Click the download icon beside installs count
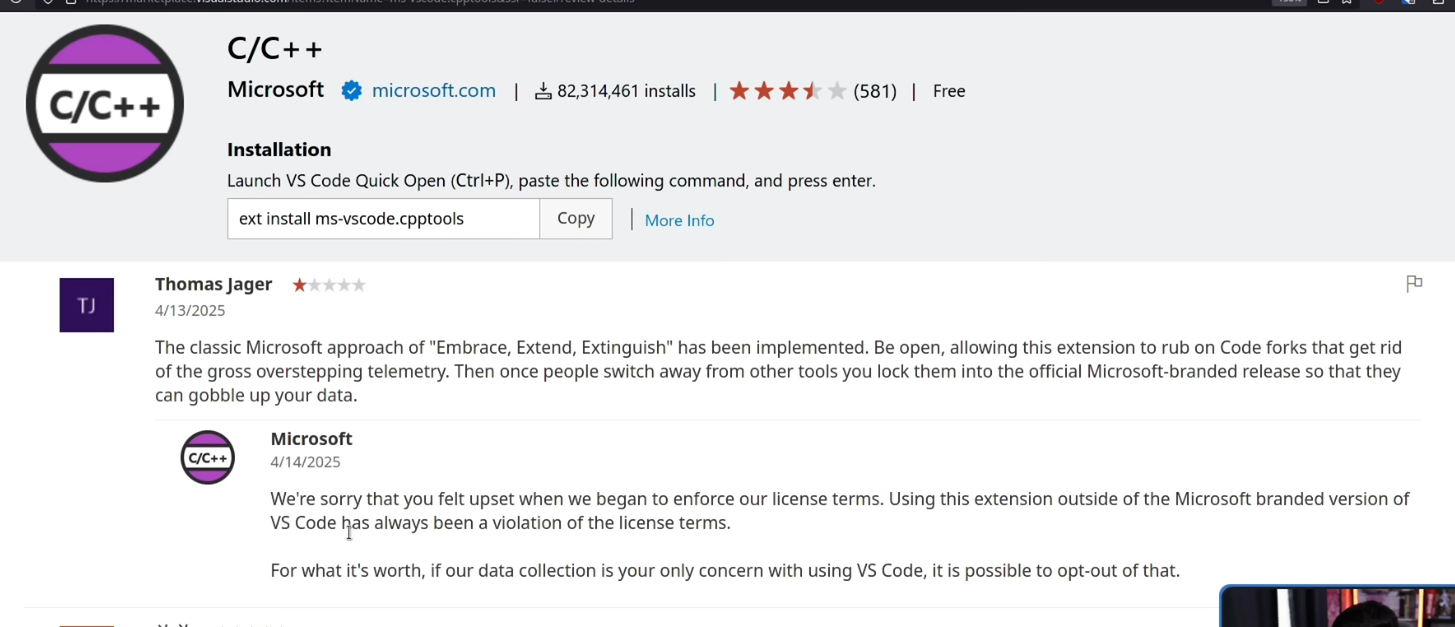 click(543, 92)
